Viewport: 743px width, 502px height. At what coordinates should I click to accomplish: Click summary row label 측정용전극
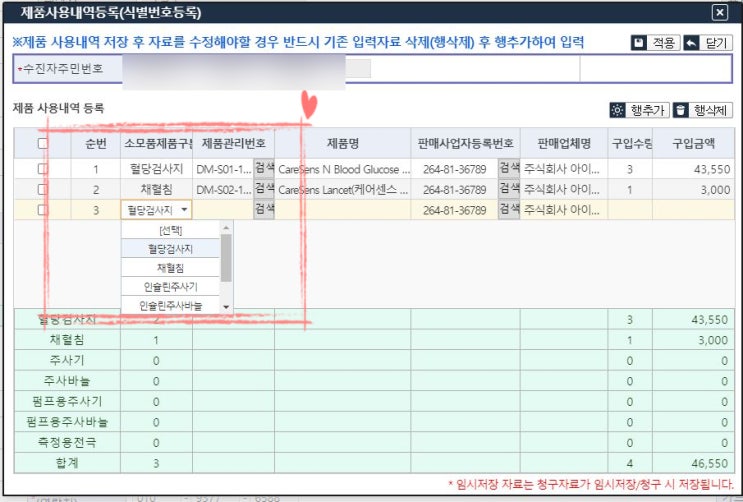(67, 442)
